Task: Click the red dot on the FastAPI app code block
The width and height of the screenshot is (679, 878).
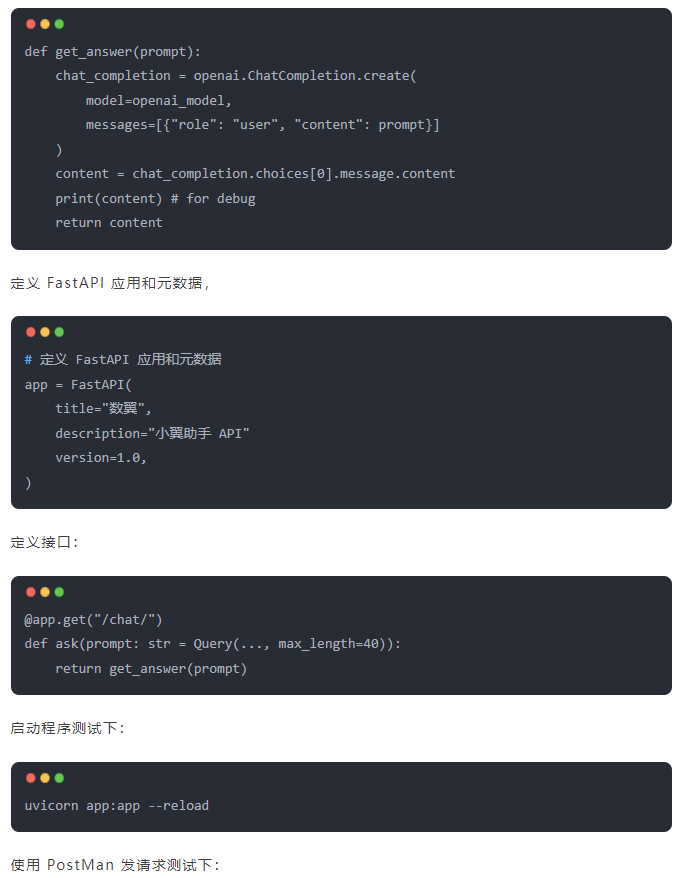Action: pos(31,332)
